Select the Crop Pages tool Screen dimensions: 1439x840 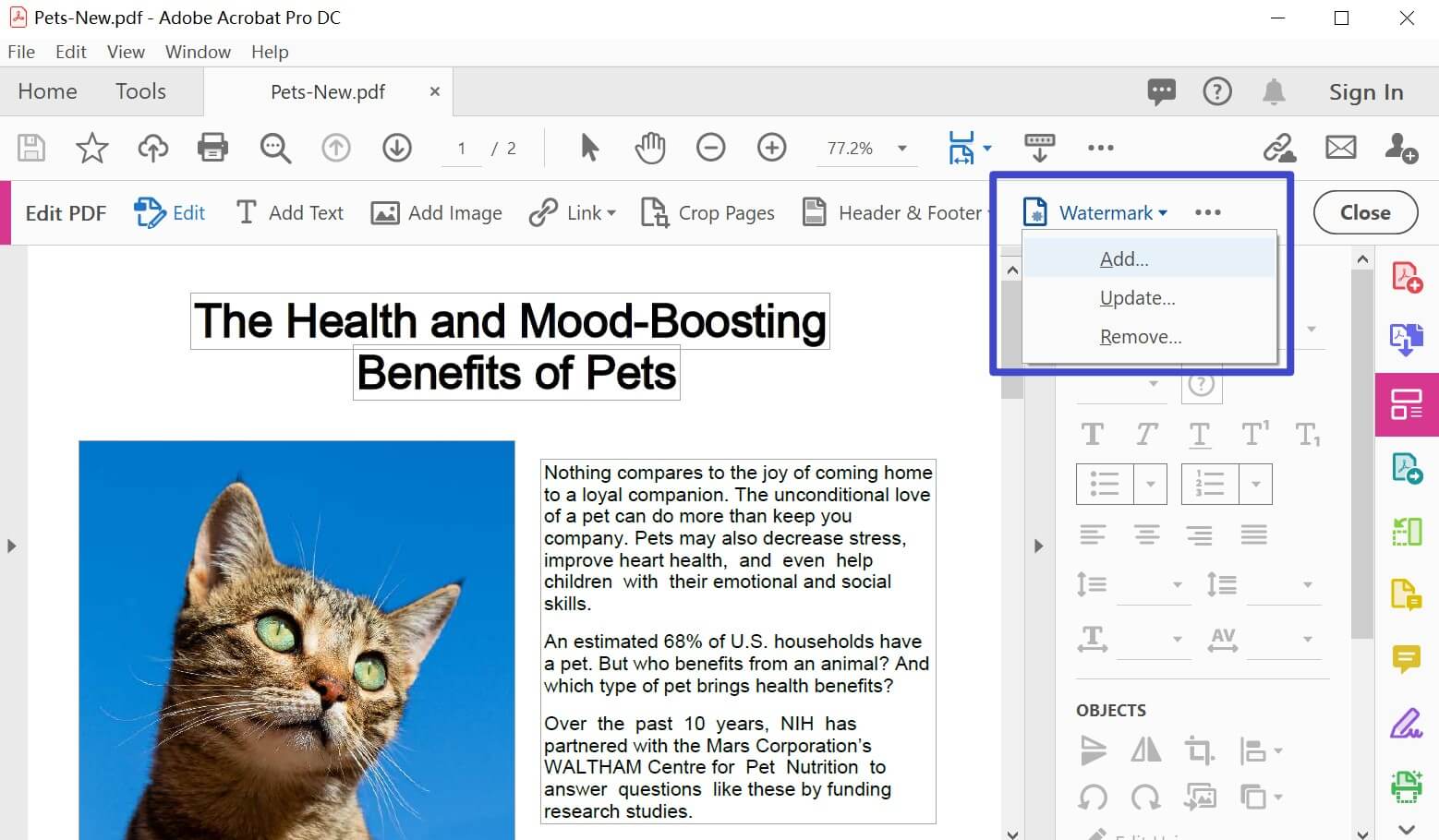click(707, 212)
